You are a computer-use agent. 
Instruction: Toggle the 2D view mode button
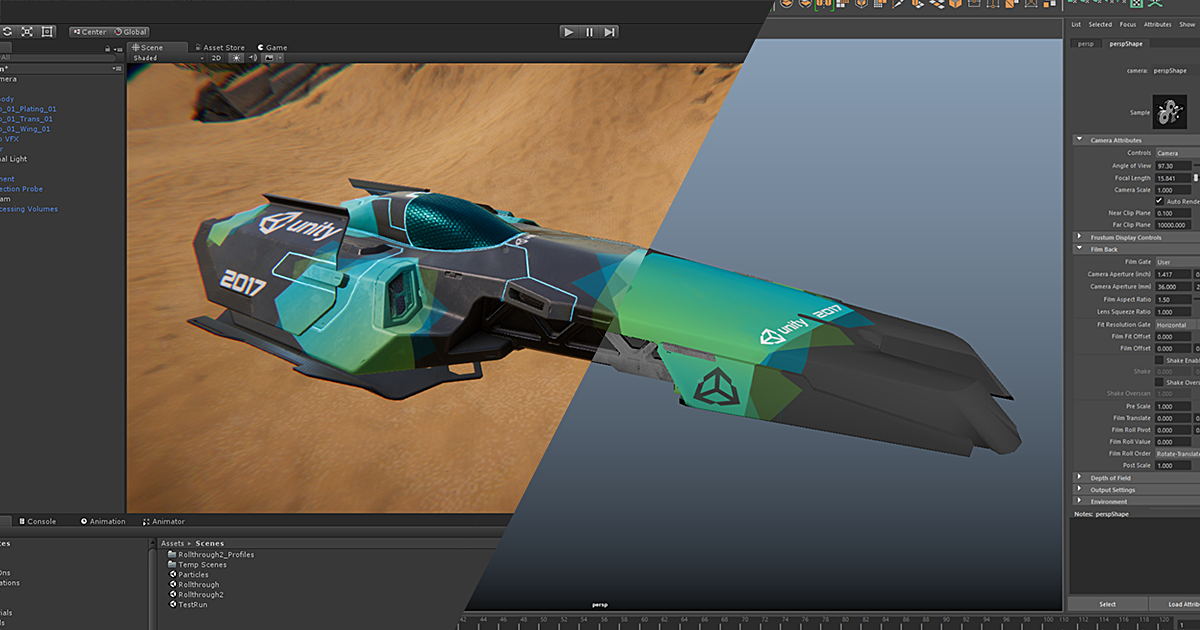(x=216, y=58)
